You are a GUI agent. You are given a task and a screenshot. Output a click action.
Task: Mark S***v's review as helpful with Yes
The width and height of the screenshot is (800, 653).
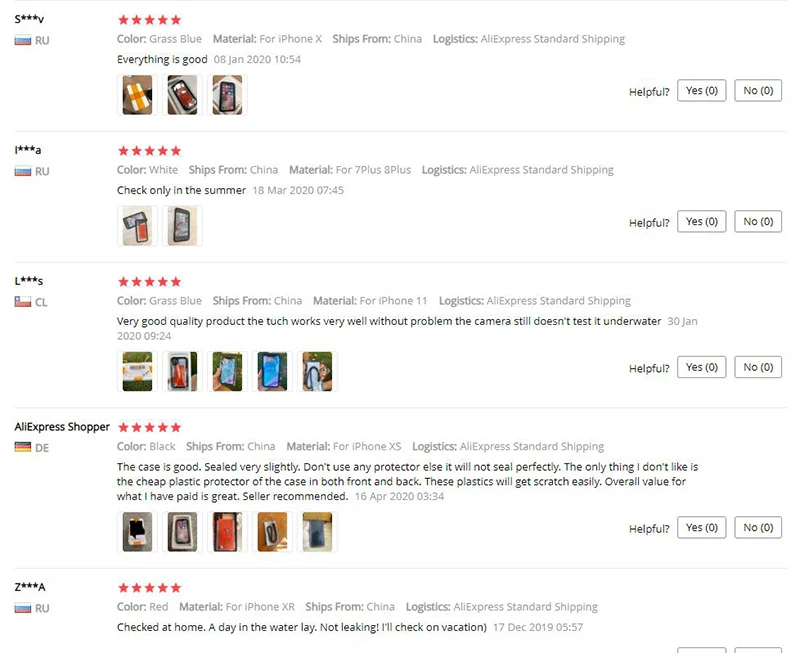click(x=702, y=91)
